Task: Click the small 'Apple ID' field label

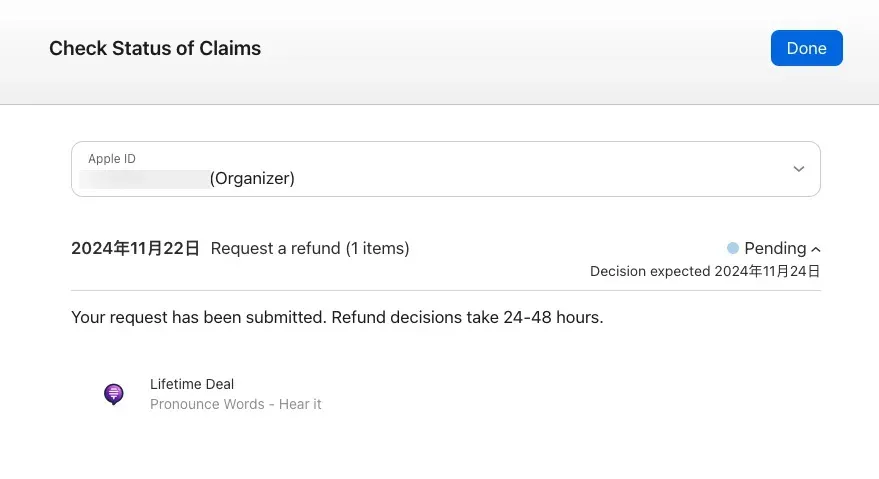Action: 112,159
